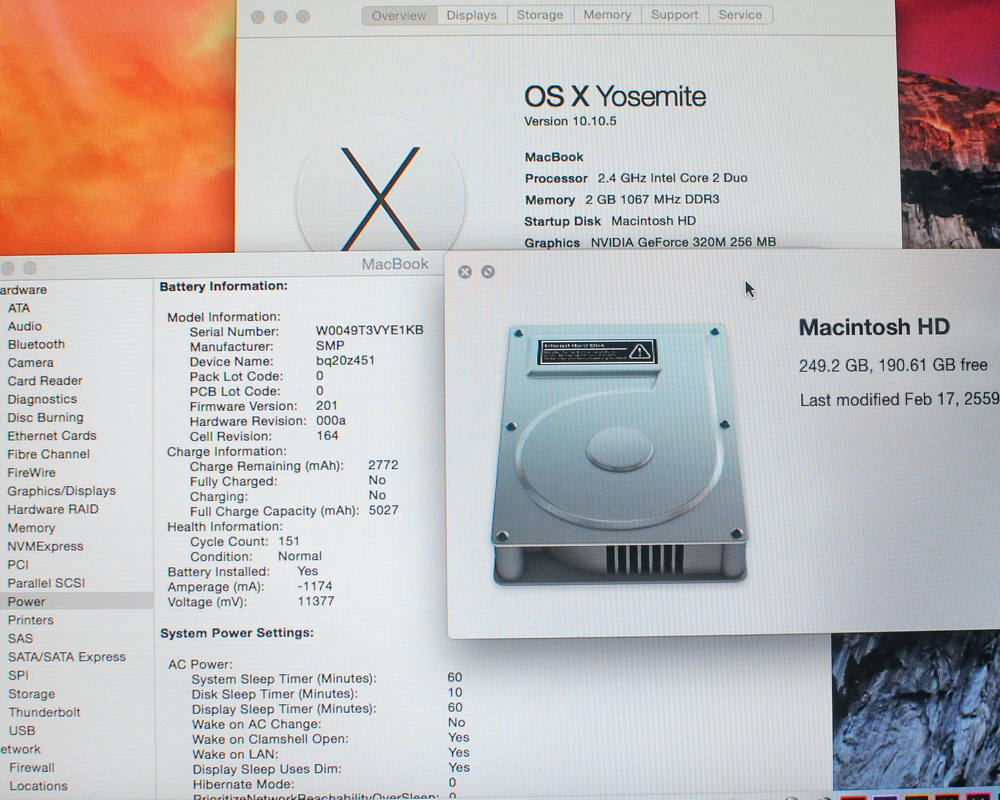This screenshot has height=800, width=1000.
Task: Select Printers in the sidebar
Action: [31, 620]
